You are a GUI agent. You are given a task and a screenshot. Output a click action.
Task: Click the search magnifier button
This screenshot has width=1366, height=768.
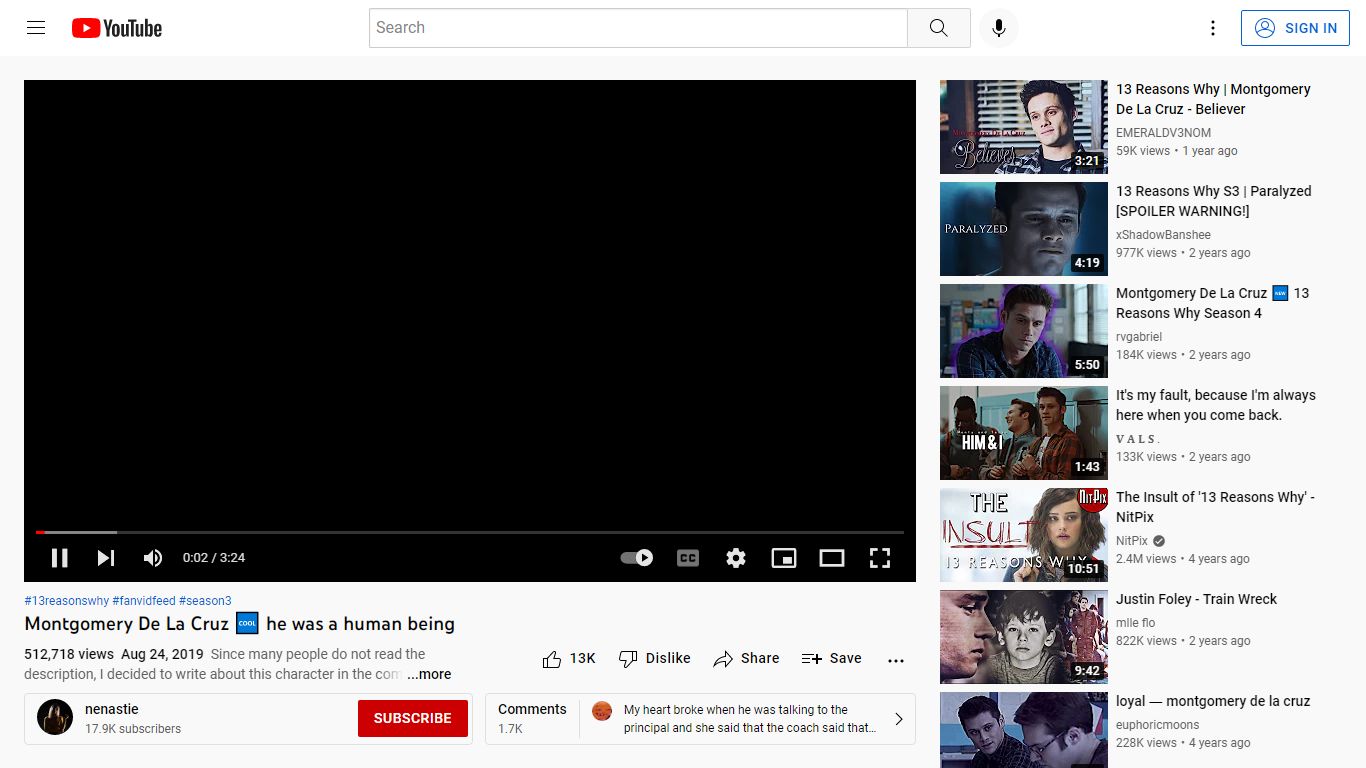(938, 28)
